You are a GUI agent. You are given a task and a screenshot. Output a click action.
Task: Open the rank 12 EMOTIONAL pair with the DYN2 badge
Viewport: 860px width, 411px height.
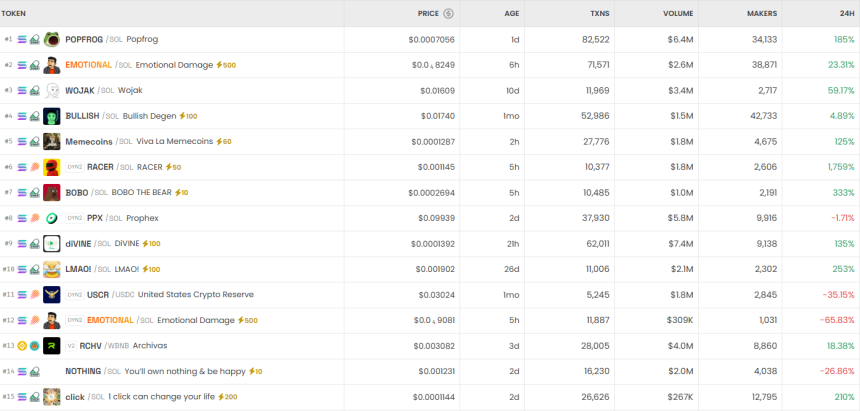pos(110,320)
